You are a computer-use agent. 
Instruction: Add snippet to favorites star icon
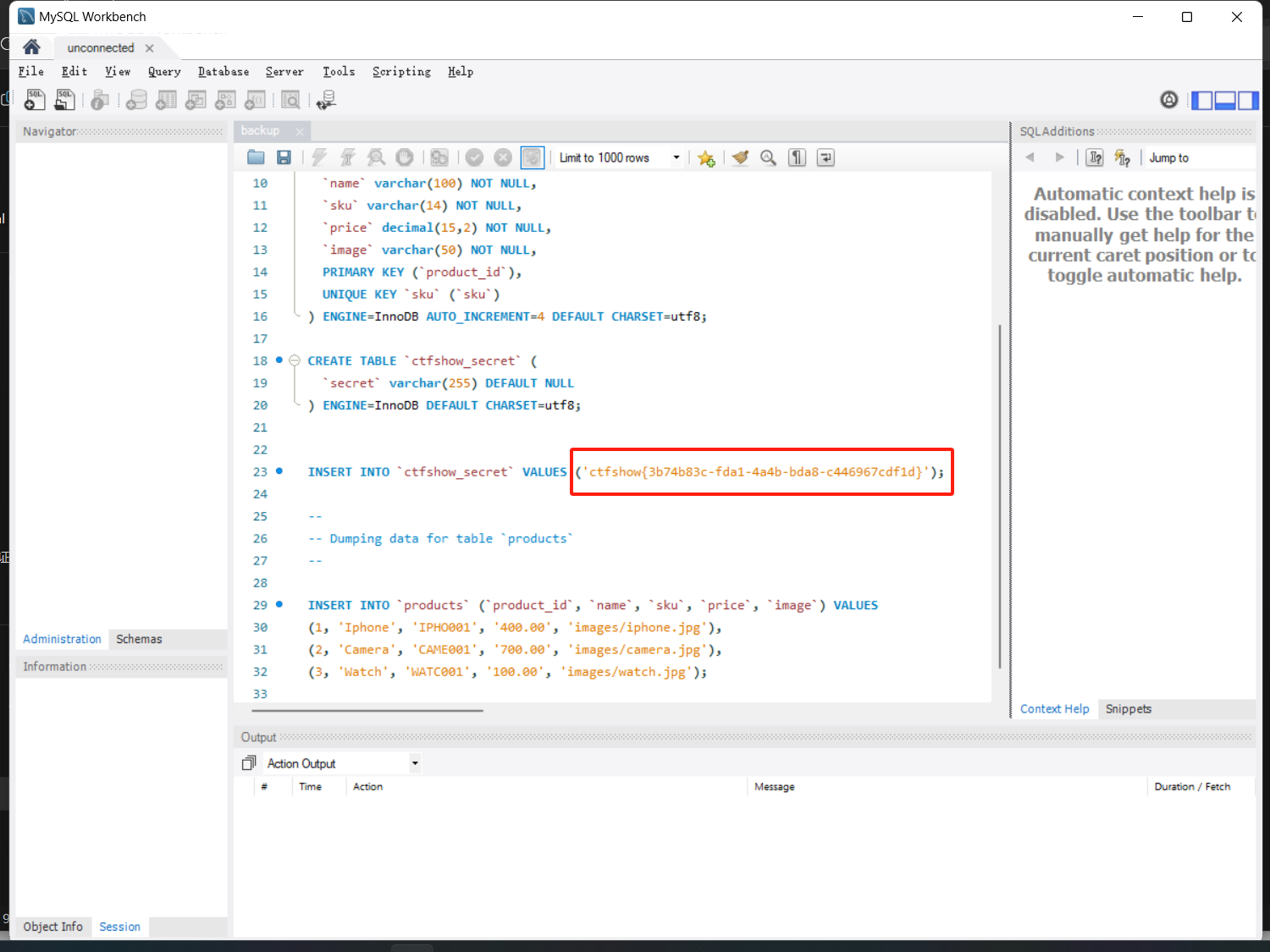tap(706, 158)
